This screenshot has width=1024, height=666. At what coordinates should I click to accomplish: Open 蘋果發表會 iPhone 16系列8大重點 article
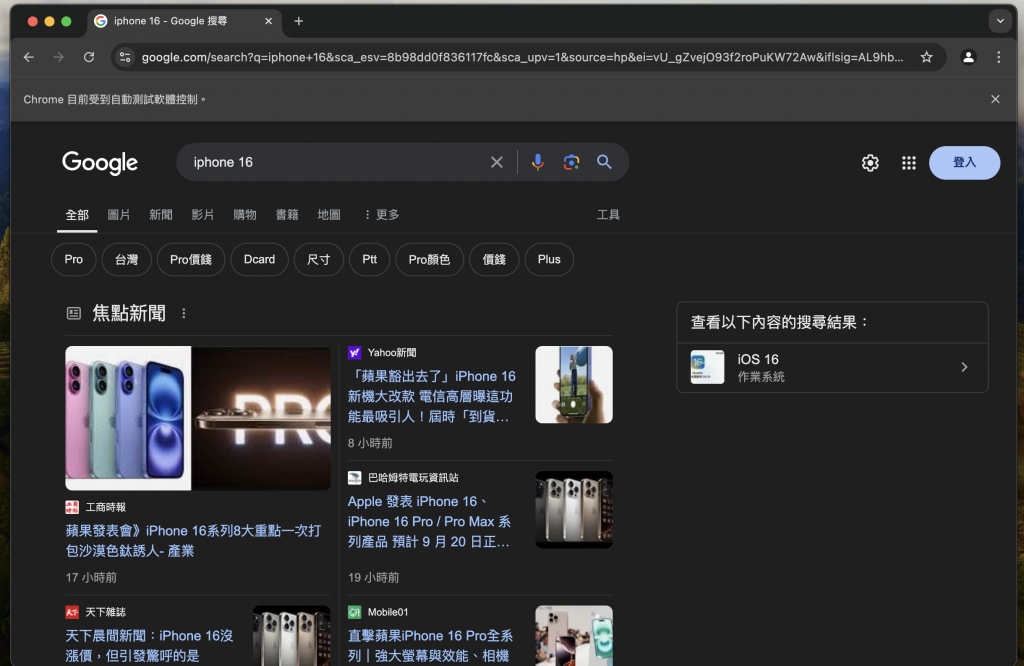click(x=193, y=541)
